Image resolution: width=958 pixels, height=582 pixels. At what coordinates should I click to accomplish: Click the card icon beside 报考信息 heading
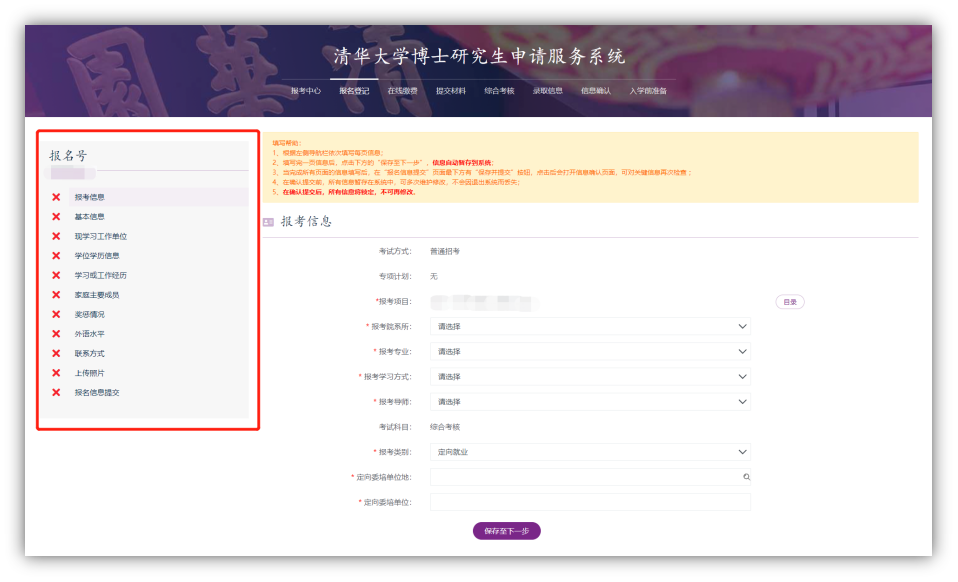[268, 222]
